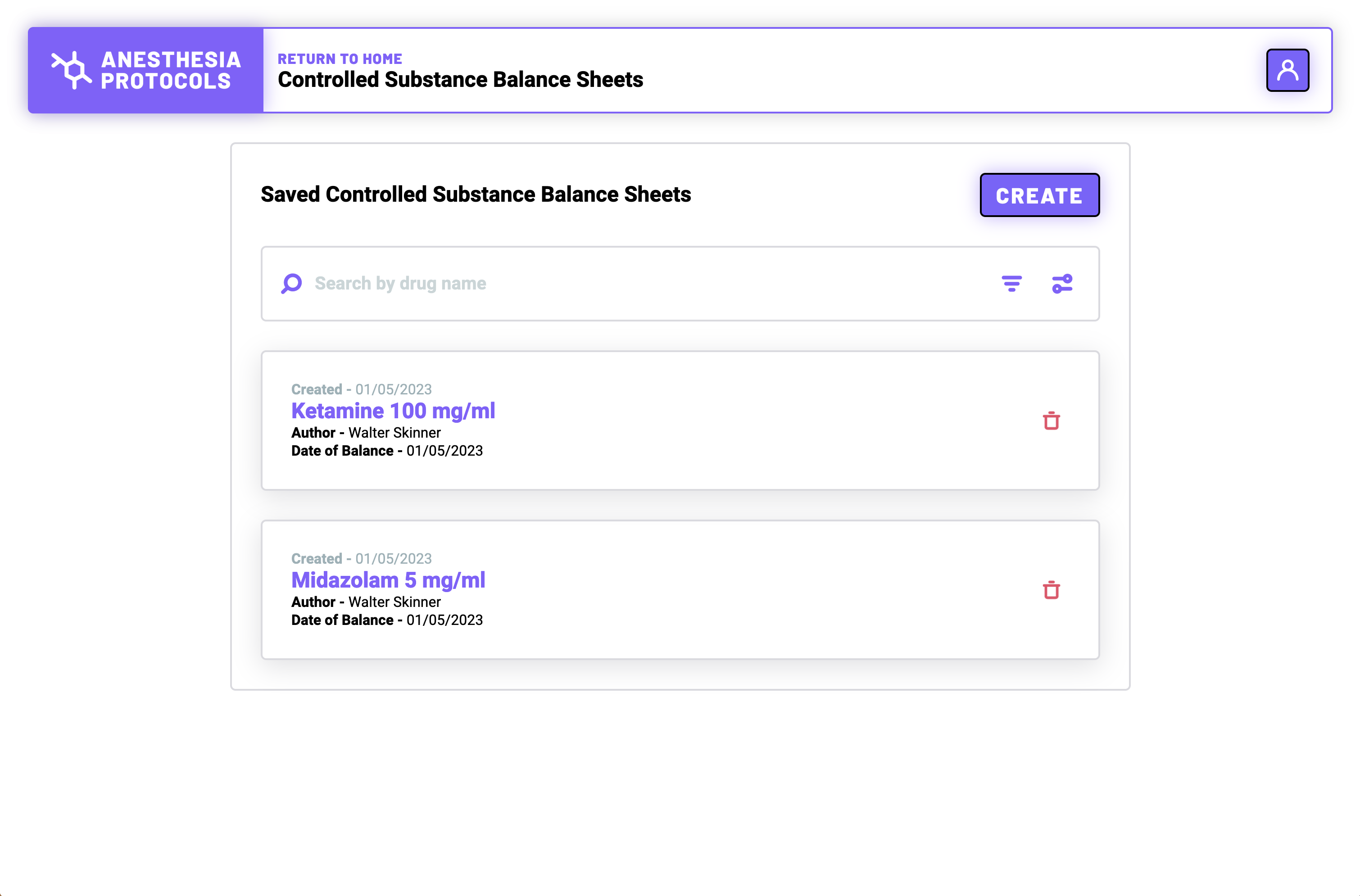Click the CREATE button
Image resolution: width=1360 pixels, height=896 pixels.
(1039, 195)
